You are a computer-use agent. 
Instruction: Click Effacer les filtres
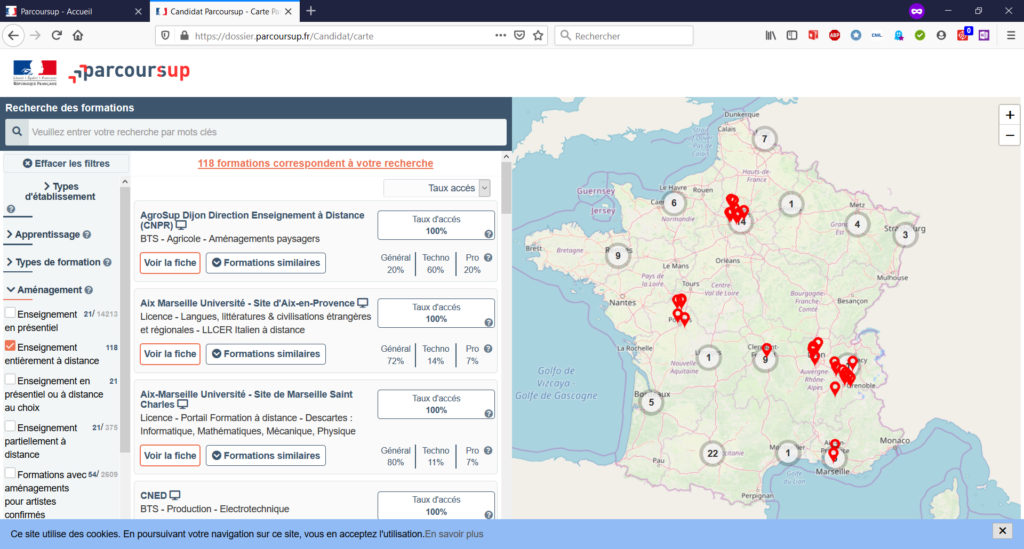(x=66, y=164)
